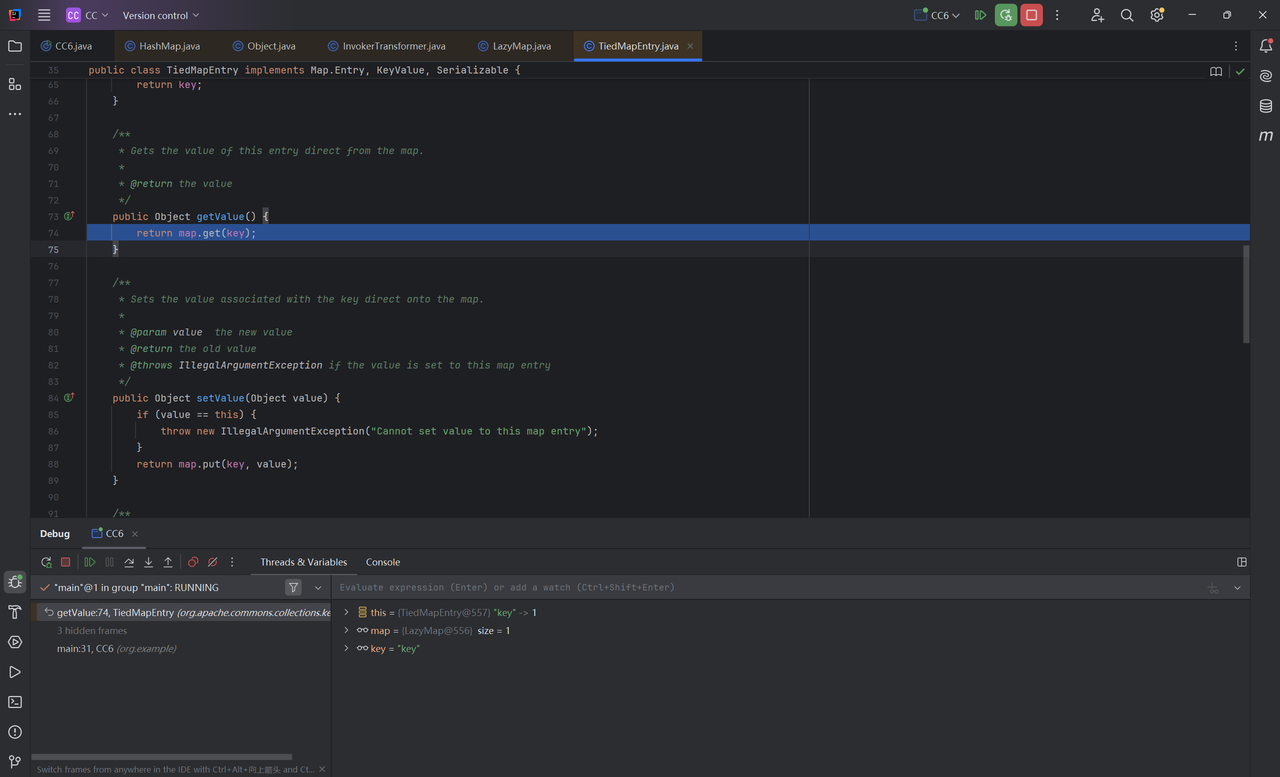Open thread selector dropdown chevron
Screen dimensions: 1280x777
(318, 587)
